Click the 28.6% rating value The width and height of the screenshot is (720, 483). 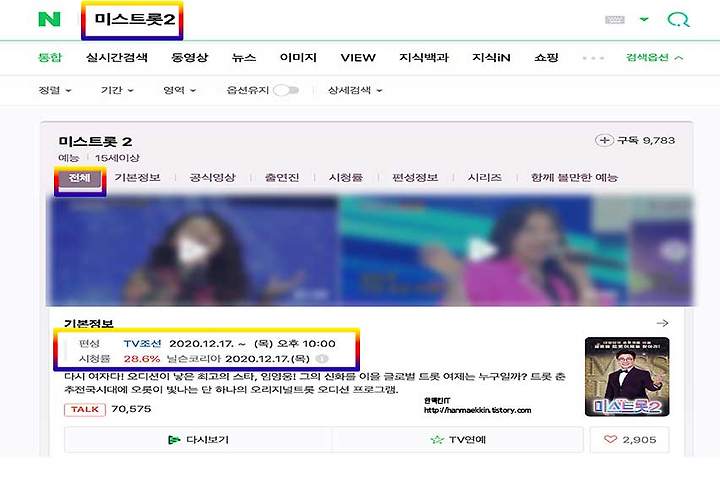click(142, 359)
